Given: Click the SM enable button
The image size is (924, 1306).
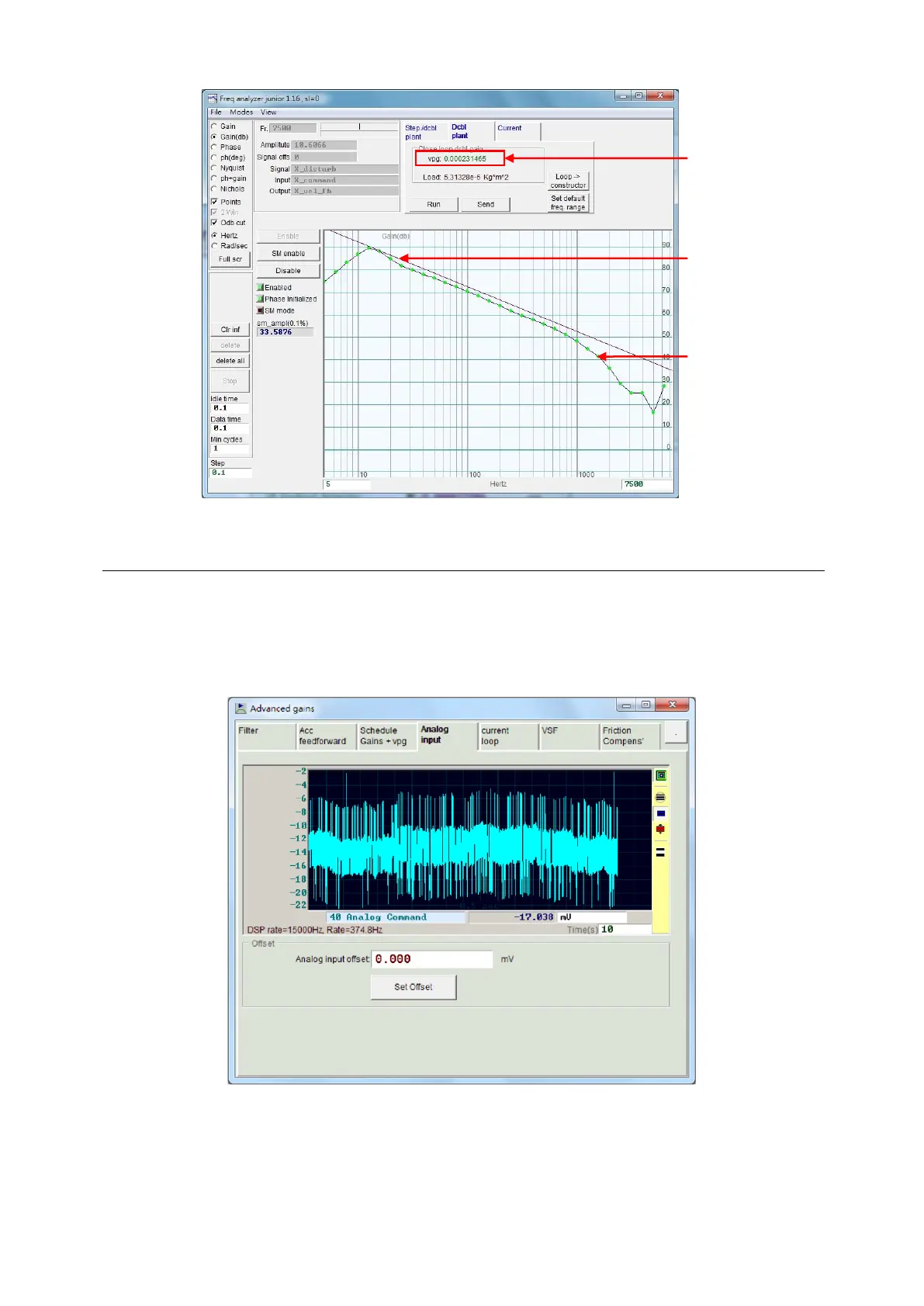Looking at the screenshot, I should [x=289, y=254].
